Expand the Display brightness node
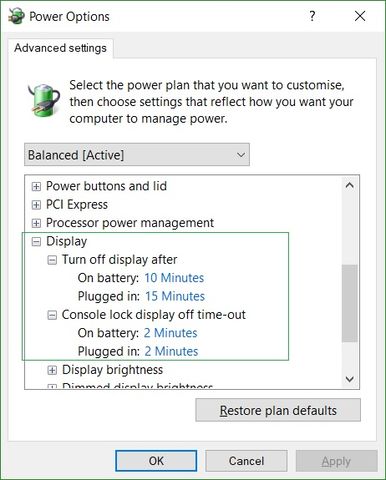Viewport: 386px width, 480px height. pos(52,370)
